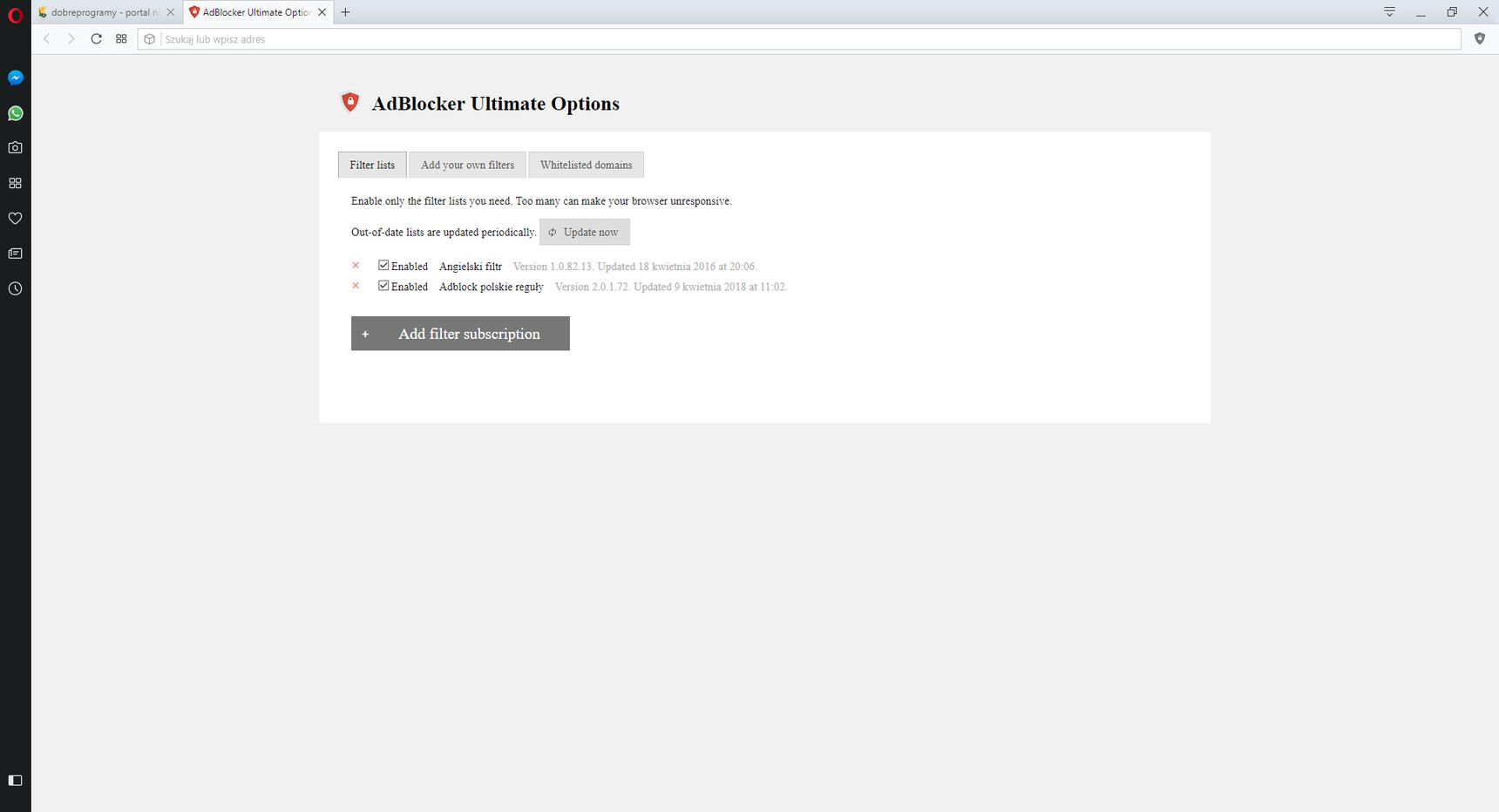Click AdBlocker Ultimate Options heading

[x=496, y=104]
